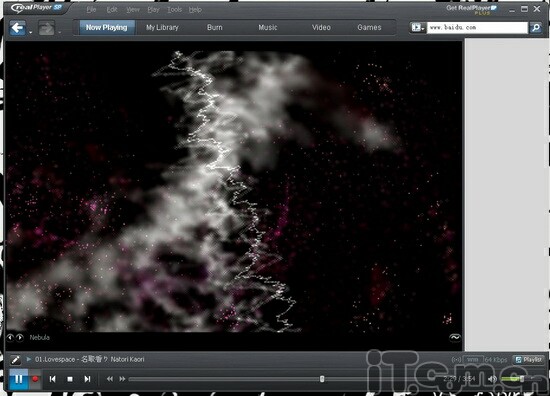Click the pencil edit clip info icon
Viewport: 550px width, 396px height.
[x=15, y=360]
